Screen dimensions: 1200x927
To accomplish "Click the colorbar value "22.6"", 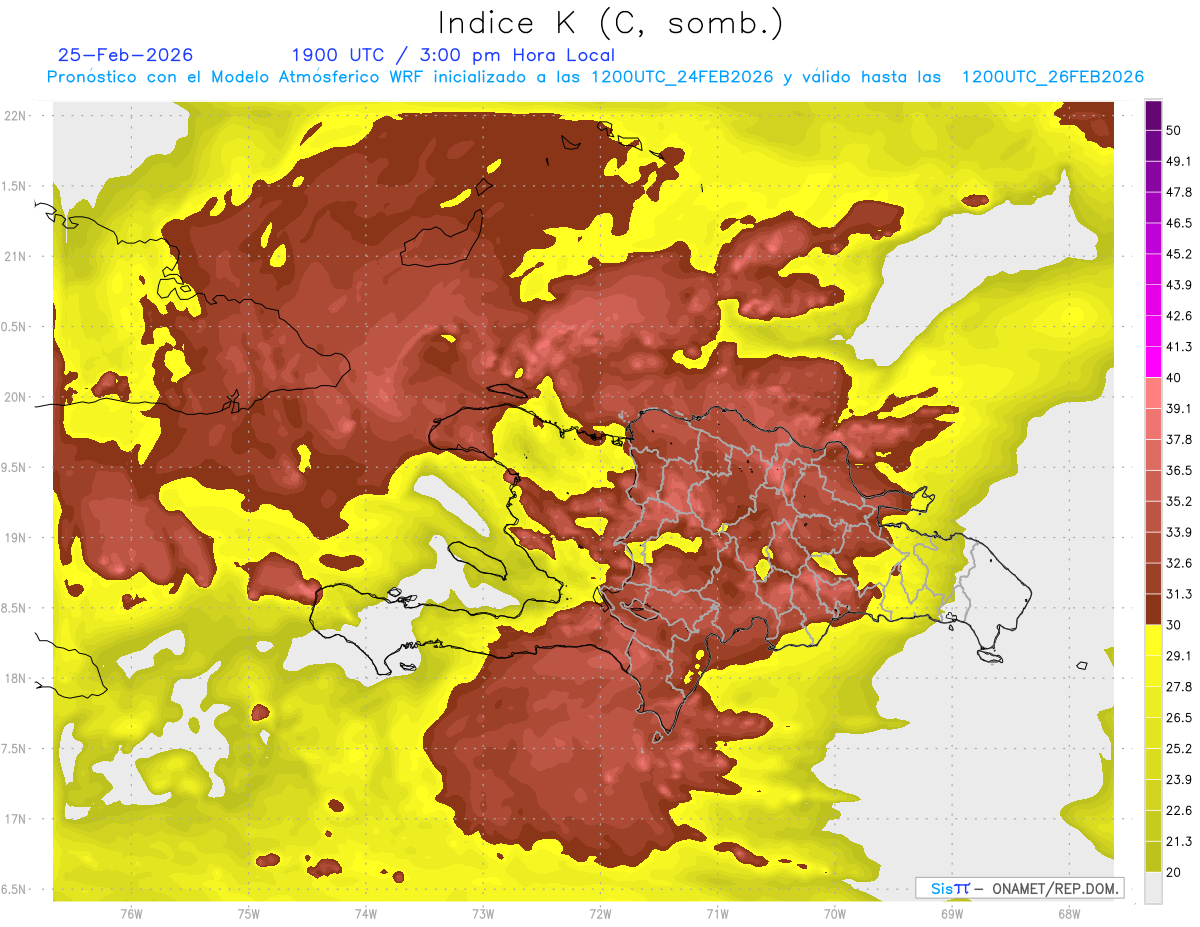I will 1179,810.
